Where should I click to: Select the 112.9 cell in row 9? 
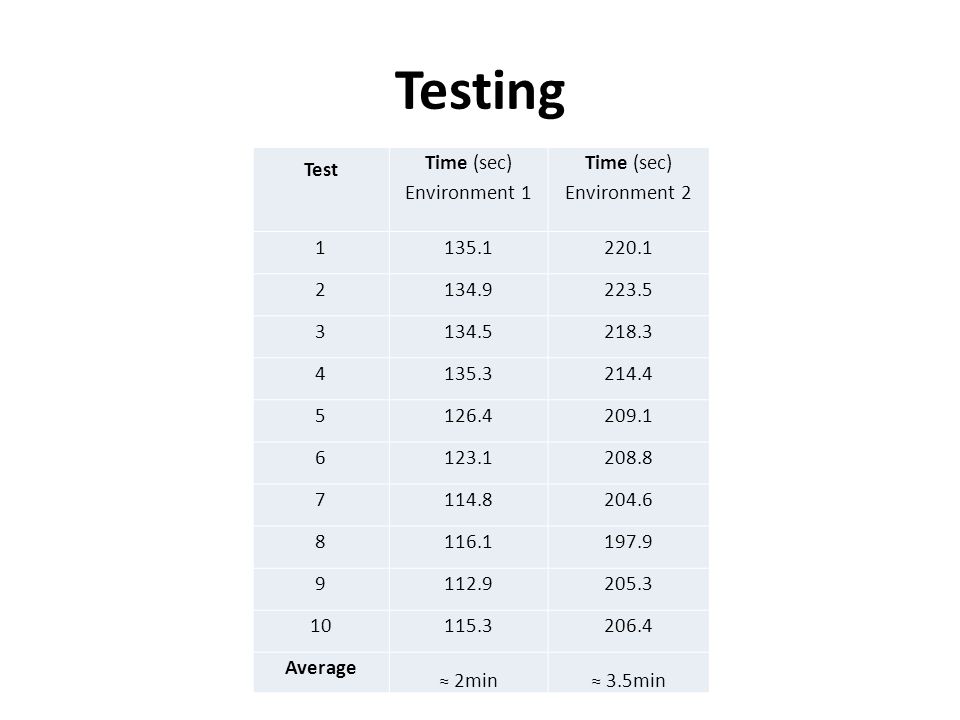(468, 588)
